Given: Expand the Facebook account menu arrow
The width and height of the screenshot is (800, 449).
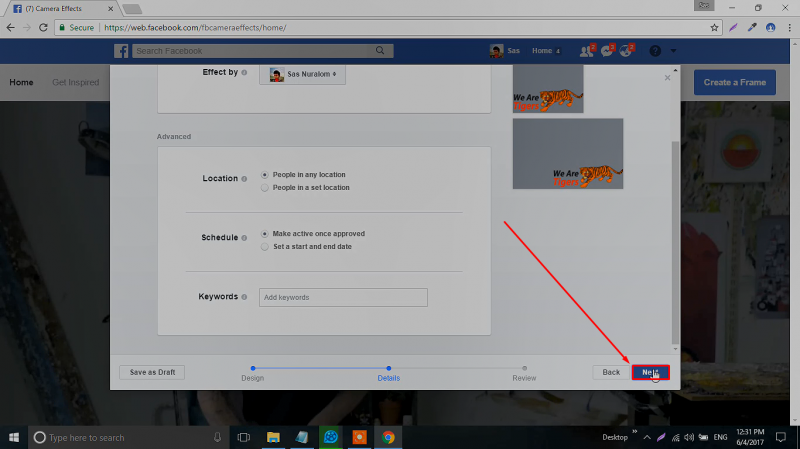Looking at the screenshot, I should (x=675, y=51).
